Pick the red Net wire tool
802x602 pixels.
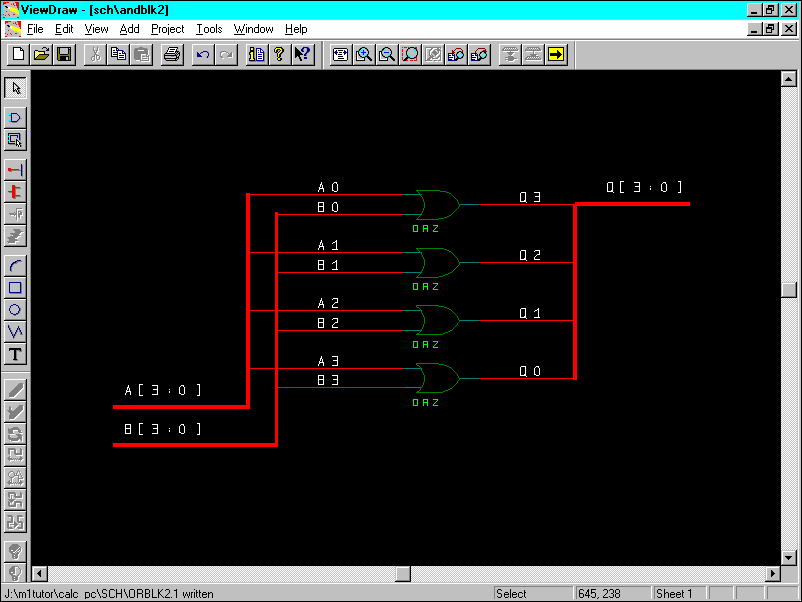15,170
